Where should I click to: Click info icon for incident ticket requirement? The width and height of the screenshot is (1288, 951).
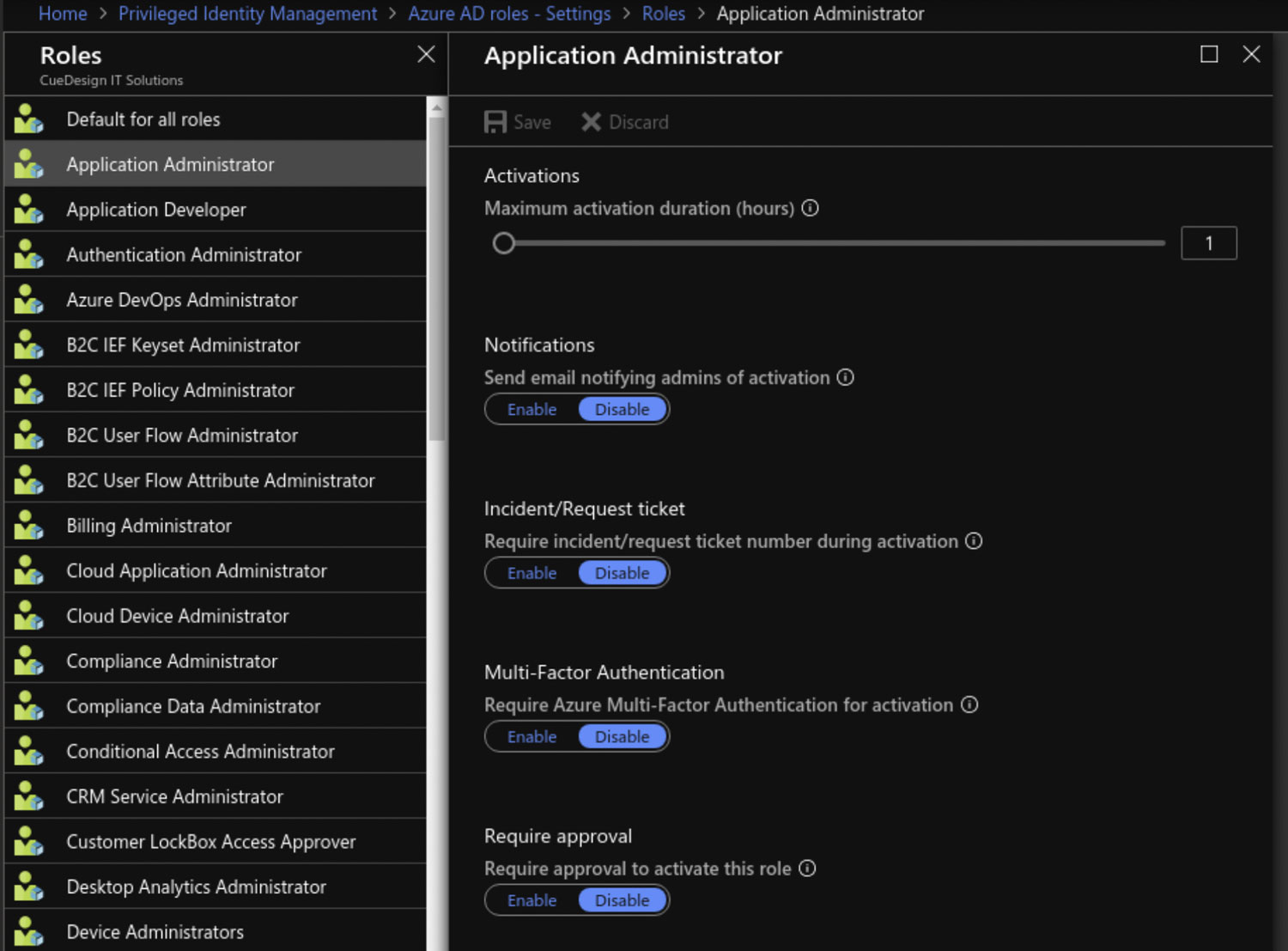974,541
